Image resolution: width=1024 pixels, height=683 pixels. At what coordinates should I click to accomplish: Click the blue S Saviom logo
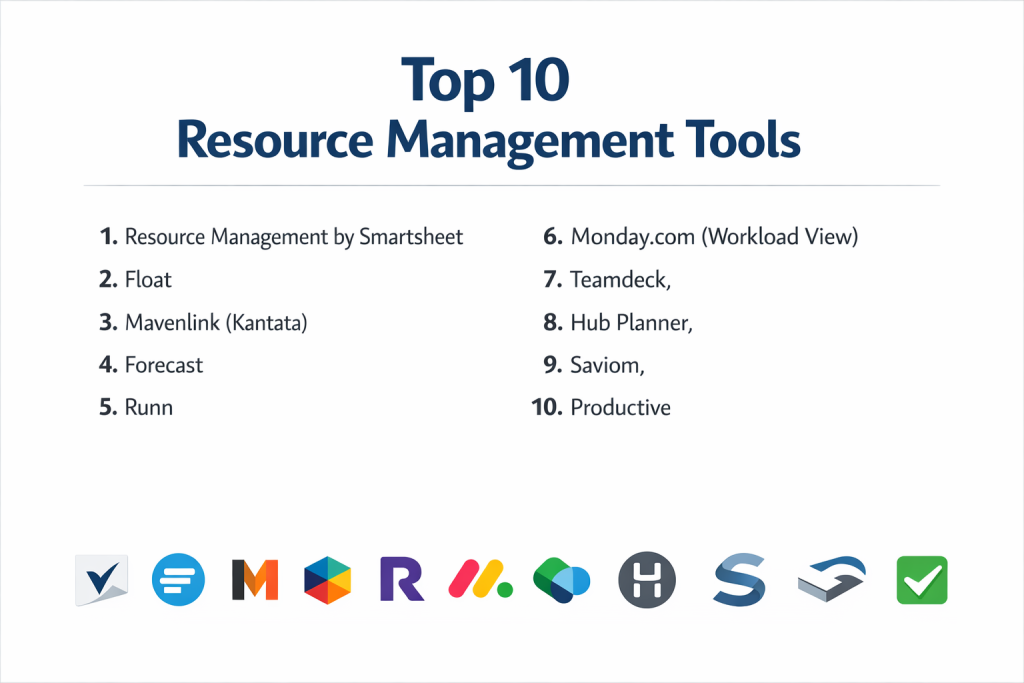tap(739, 580)
